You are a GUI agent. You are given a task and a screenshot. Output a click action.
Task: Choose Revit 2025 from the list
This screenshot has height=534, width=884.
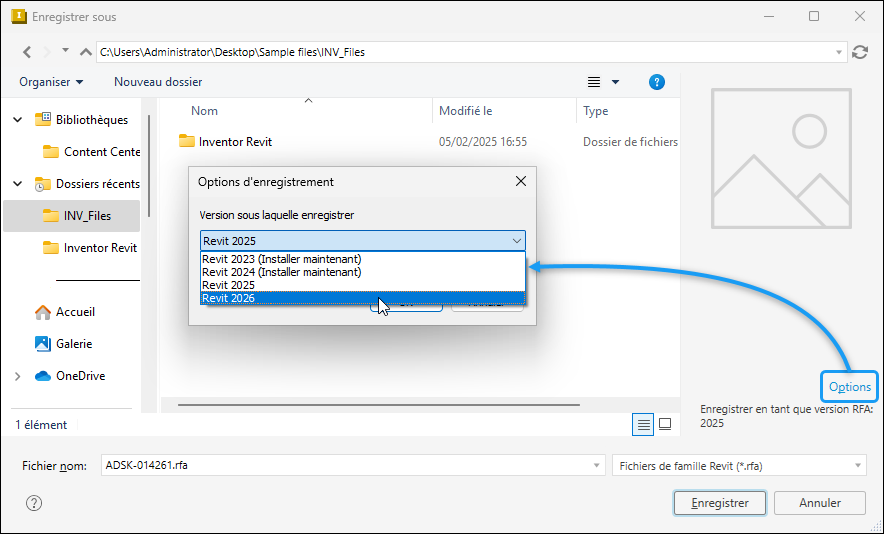(x=363, y=285)
